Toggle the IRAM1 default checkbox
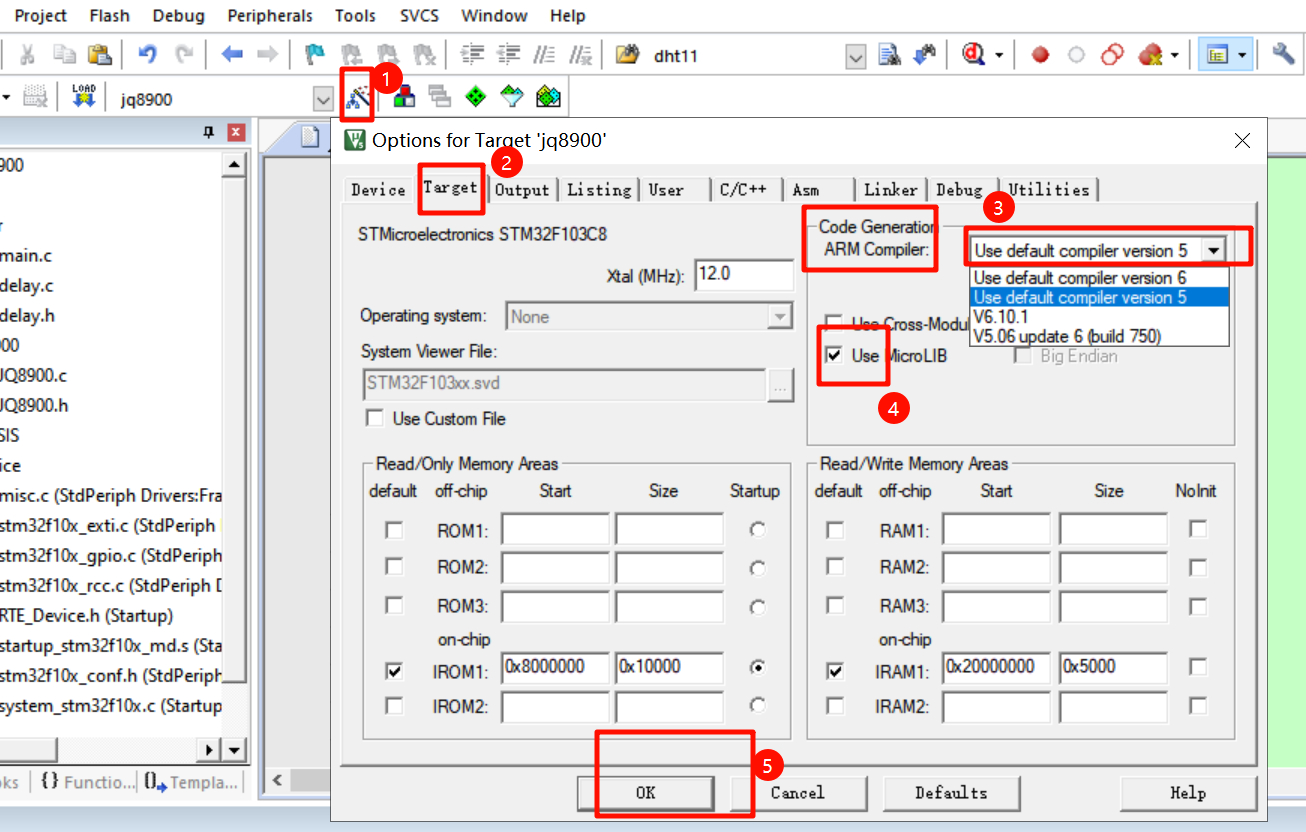The width and height of the screenshot is (1306, 832). pyautogui.click(x=835, y=671)
